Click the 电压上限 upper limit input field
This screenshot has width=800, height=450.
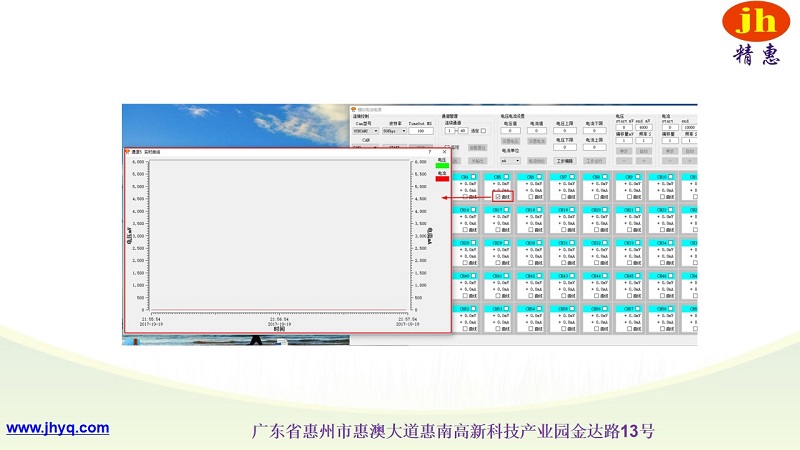click(x=565, y=130)
